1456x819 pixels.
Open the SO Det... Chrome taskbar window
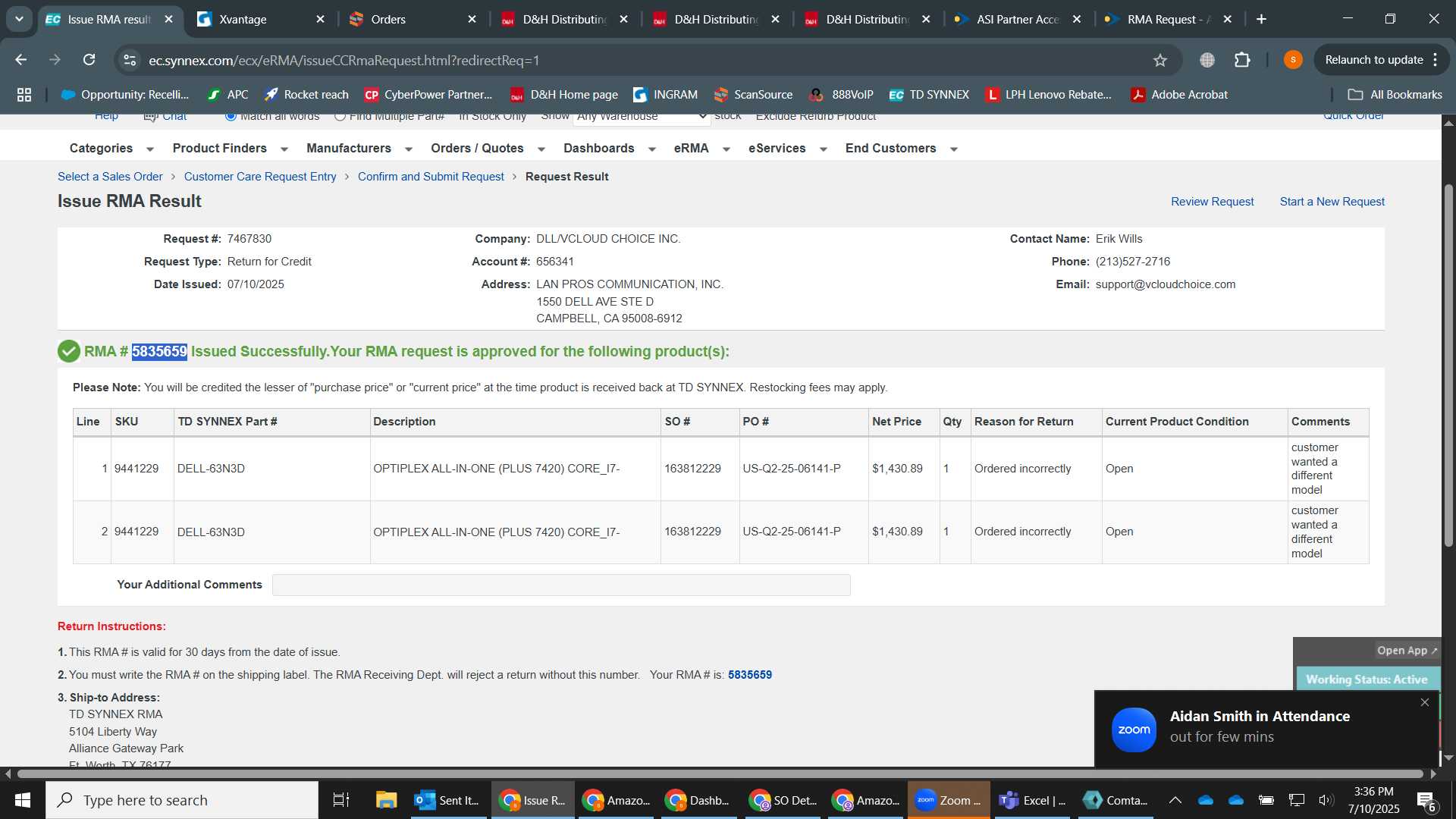[x=783, y=800]
